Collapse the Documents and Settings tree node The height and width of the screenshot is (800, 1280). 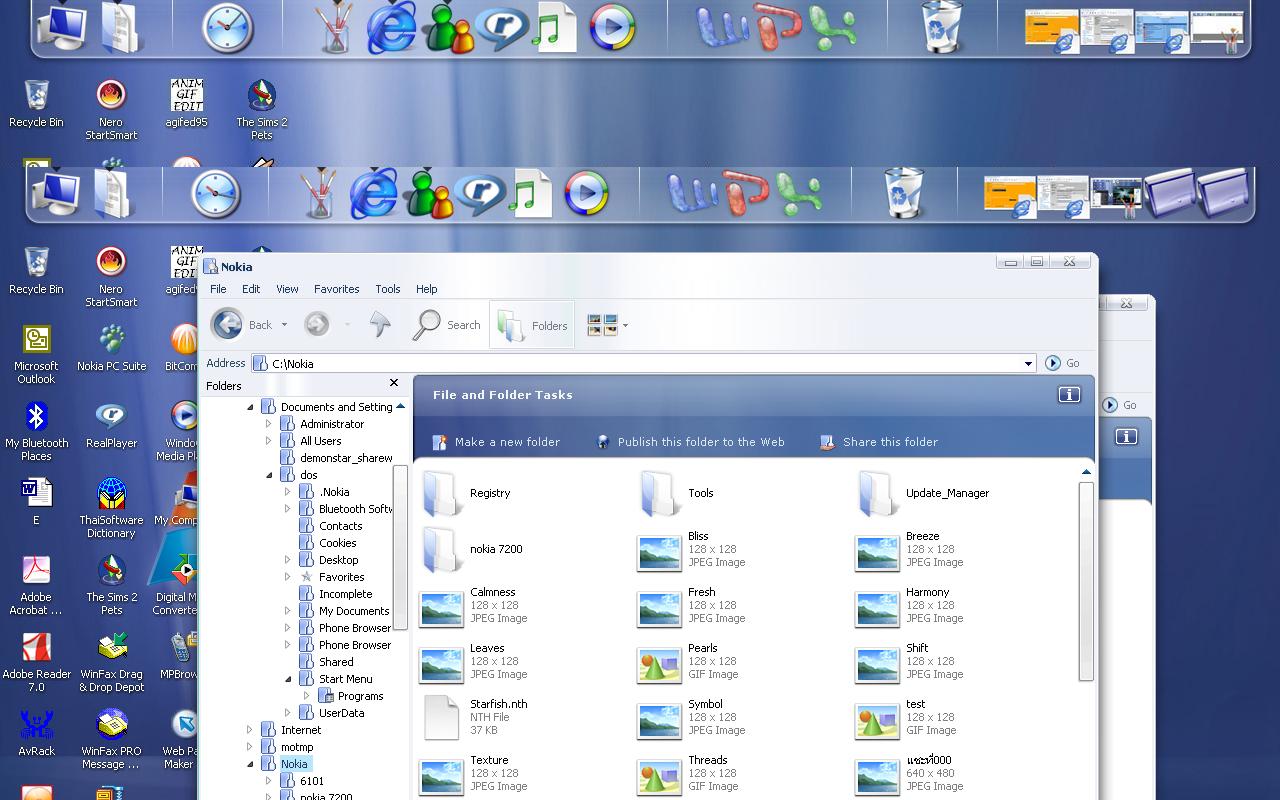tap(250, 407)
